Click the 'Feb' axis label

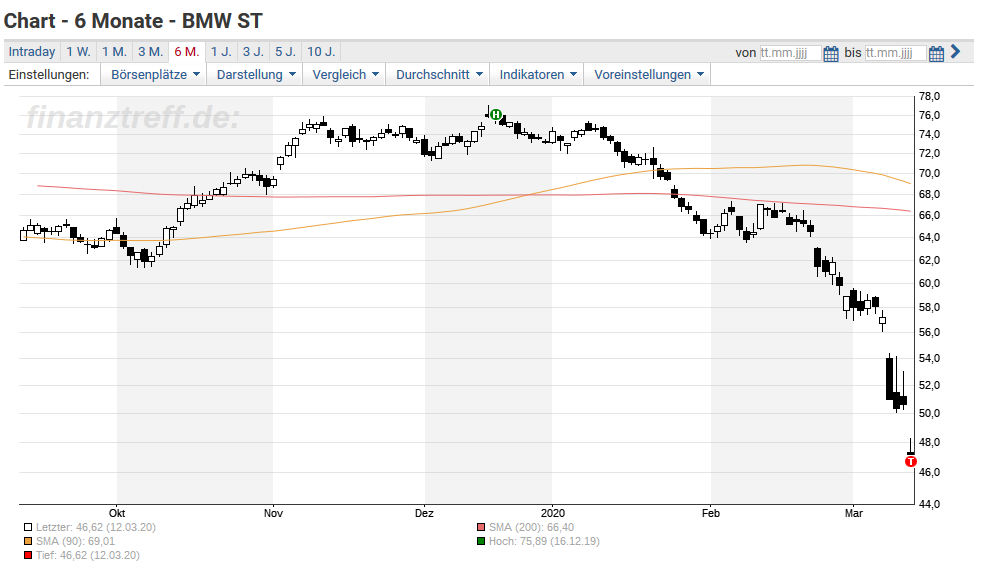click(x=711, y=513)
